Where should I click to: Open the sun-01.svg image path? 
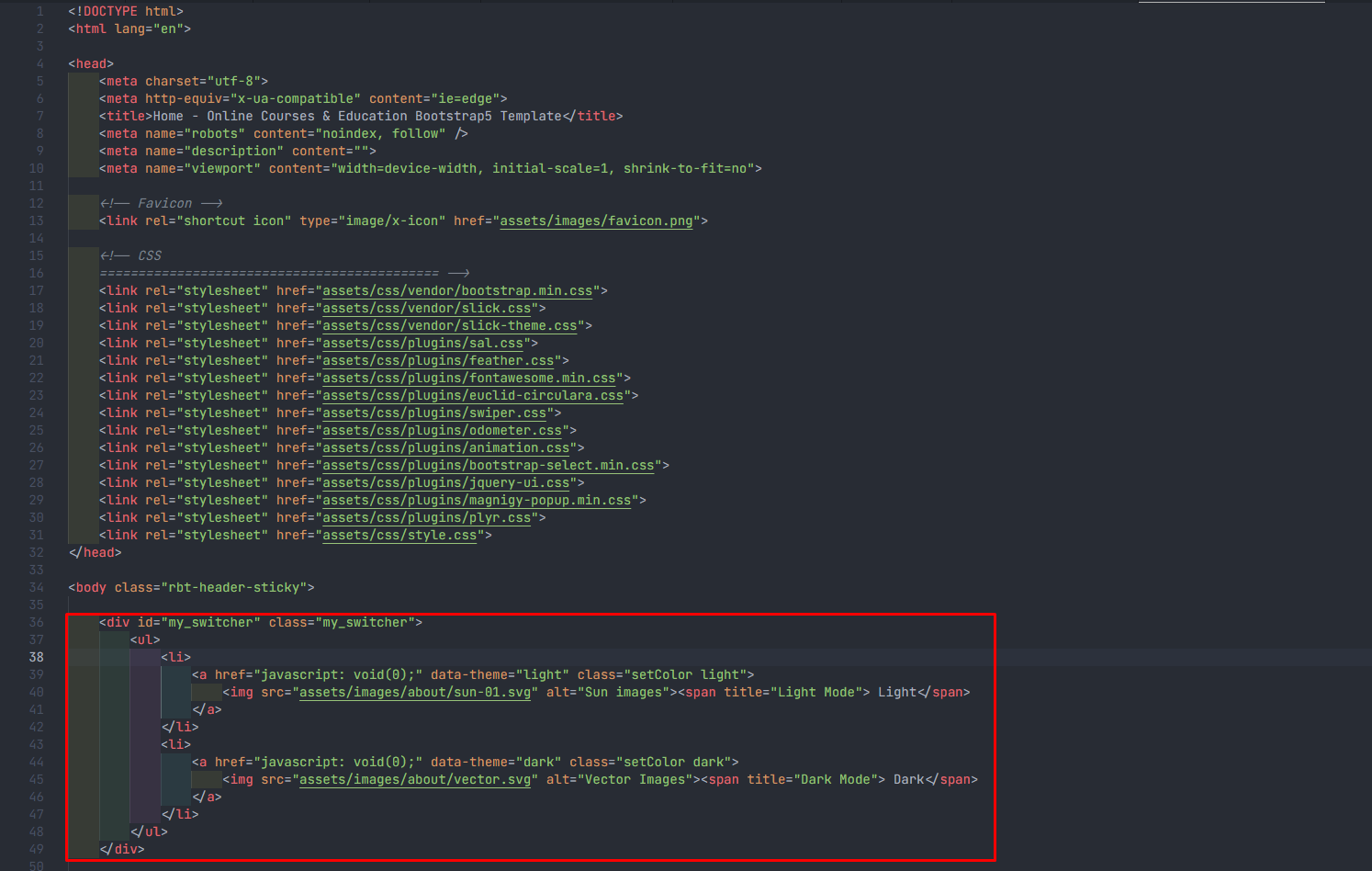tap(415, 693)
